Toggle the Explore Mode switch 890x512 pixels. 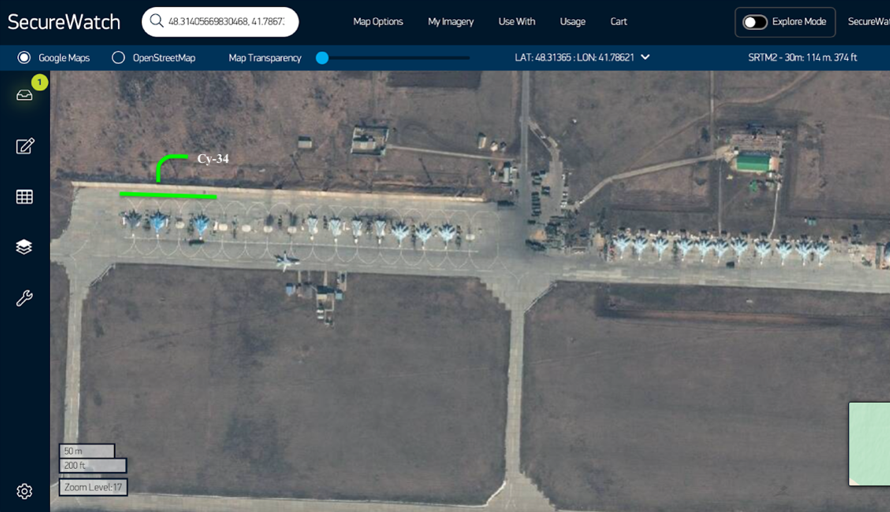(x=755, y=22)
